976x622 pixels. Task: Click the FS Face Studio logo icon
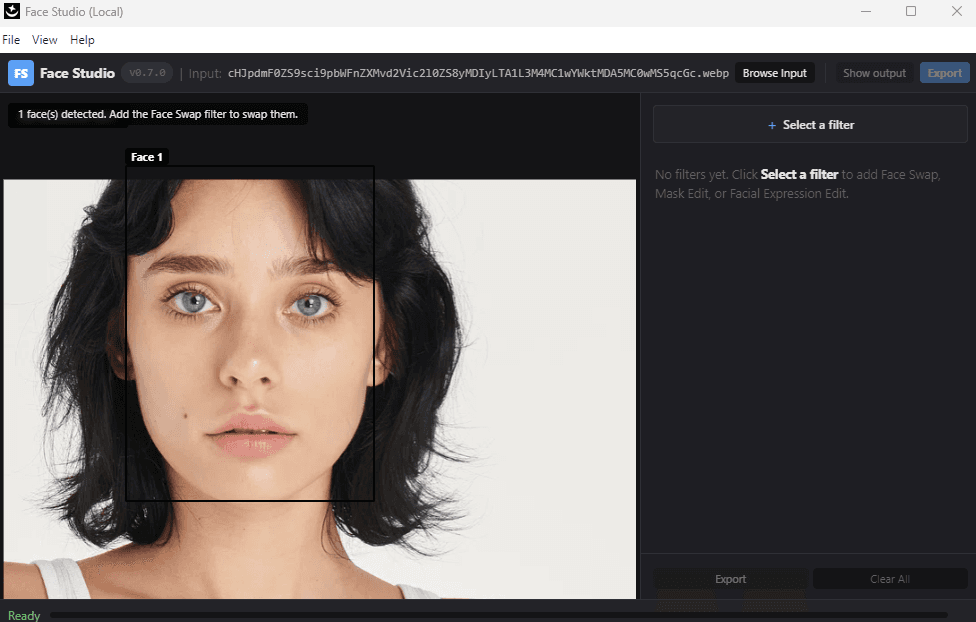[21, 73]
